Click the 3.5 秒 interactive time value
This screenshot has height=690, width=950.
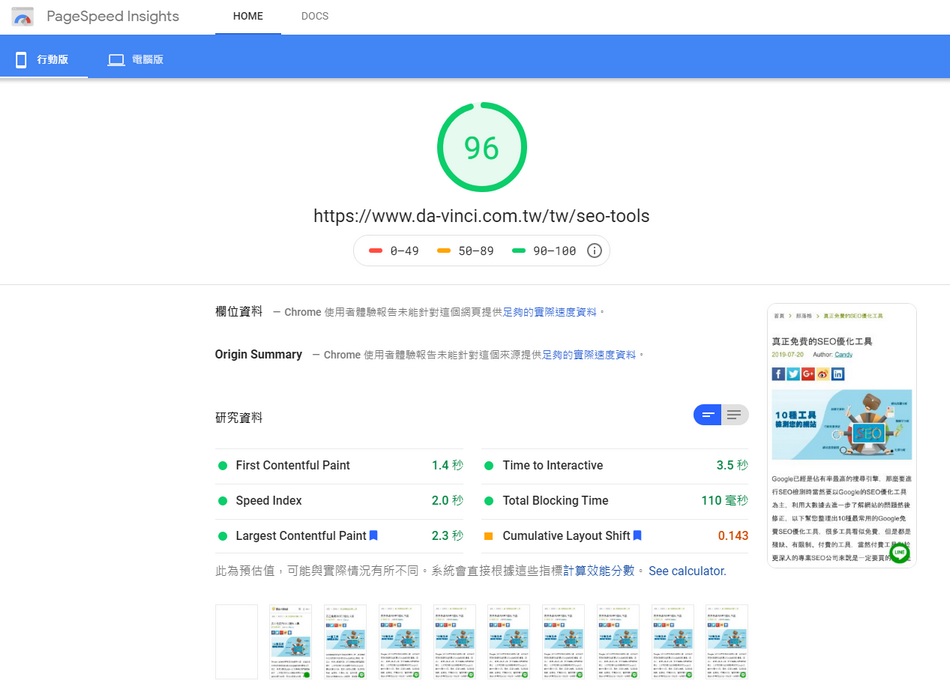732,465
